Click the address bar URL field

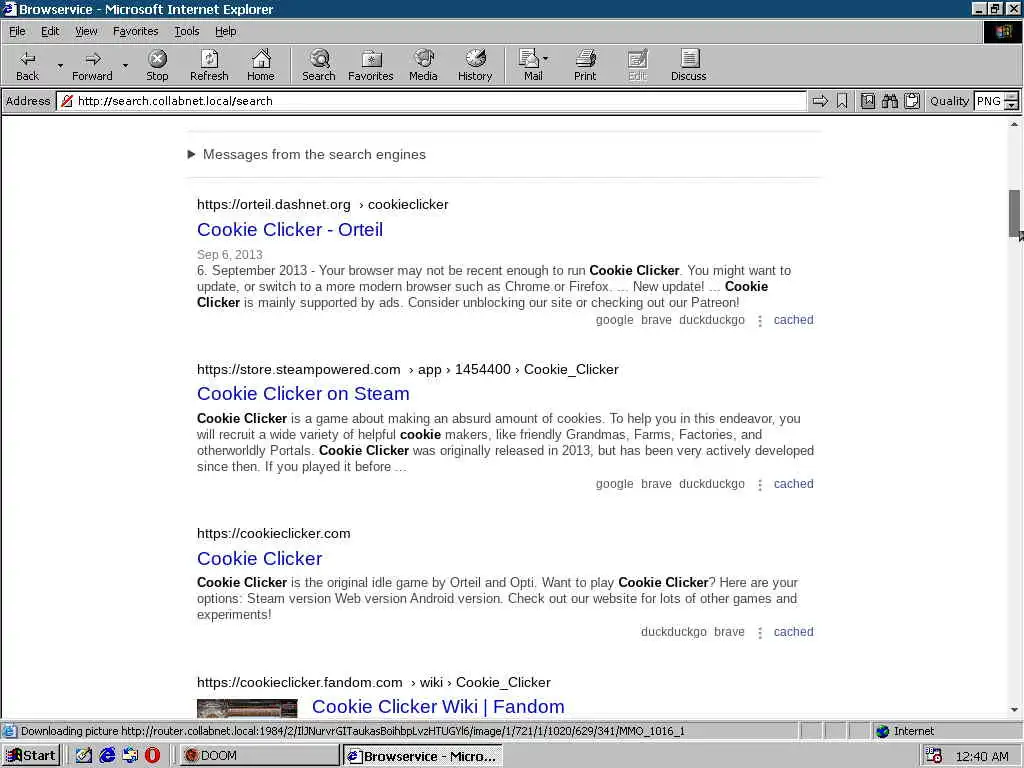pyautogui.click(x=431, y=101)
